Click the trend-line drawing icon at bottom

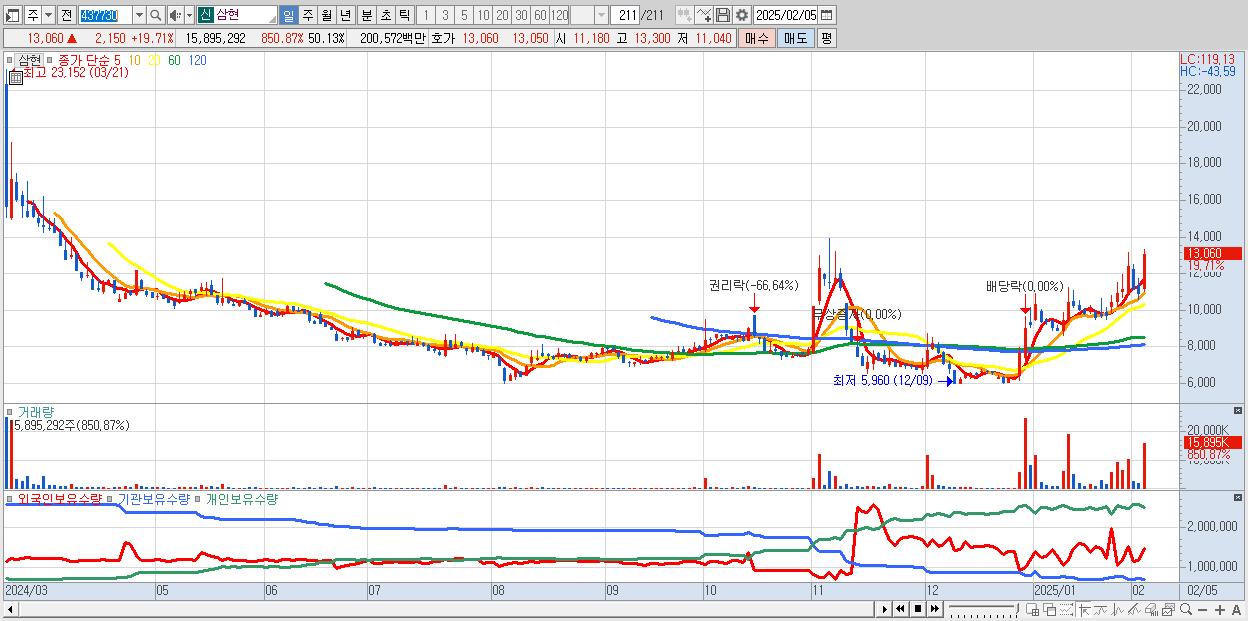pyautogui.click(x=1134, y=609)
